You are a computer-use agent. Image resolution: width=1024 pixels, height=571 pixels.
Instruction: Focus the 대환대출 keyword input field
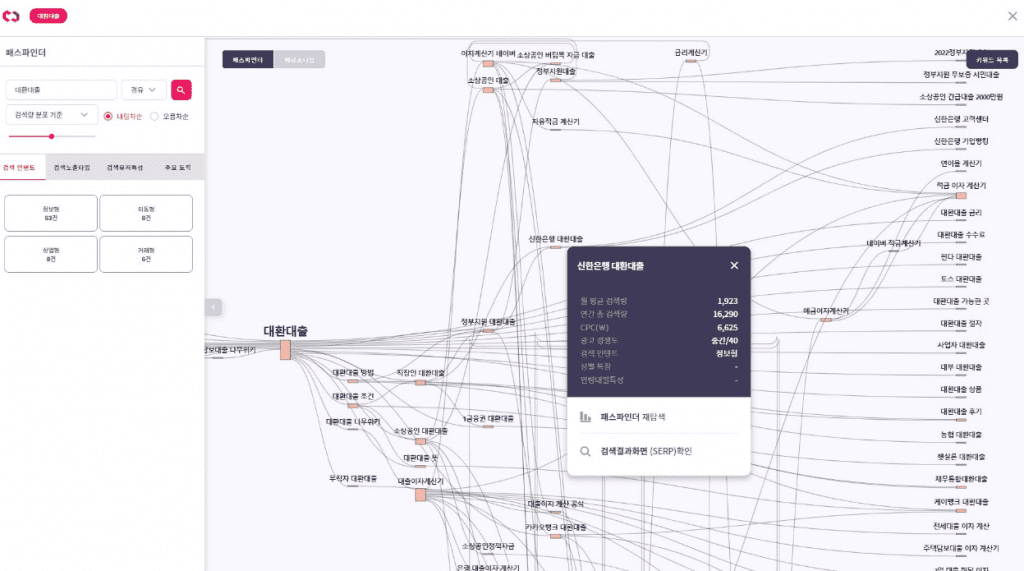click(61, 90)
